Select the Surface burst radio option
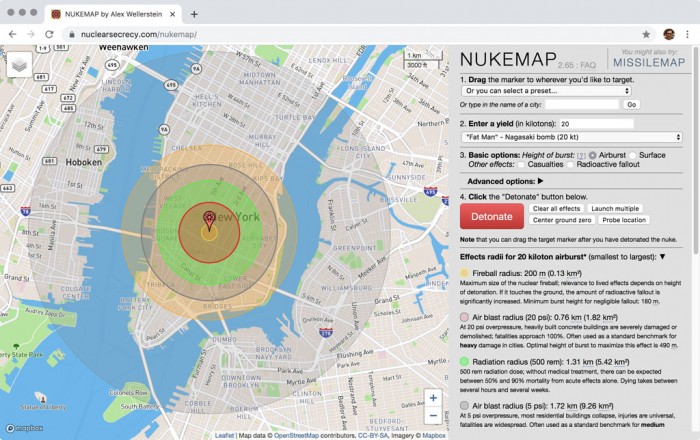Screen dimensions: 700x440 pyautogui.click(x=635, y=155)
